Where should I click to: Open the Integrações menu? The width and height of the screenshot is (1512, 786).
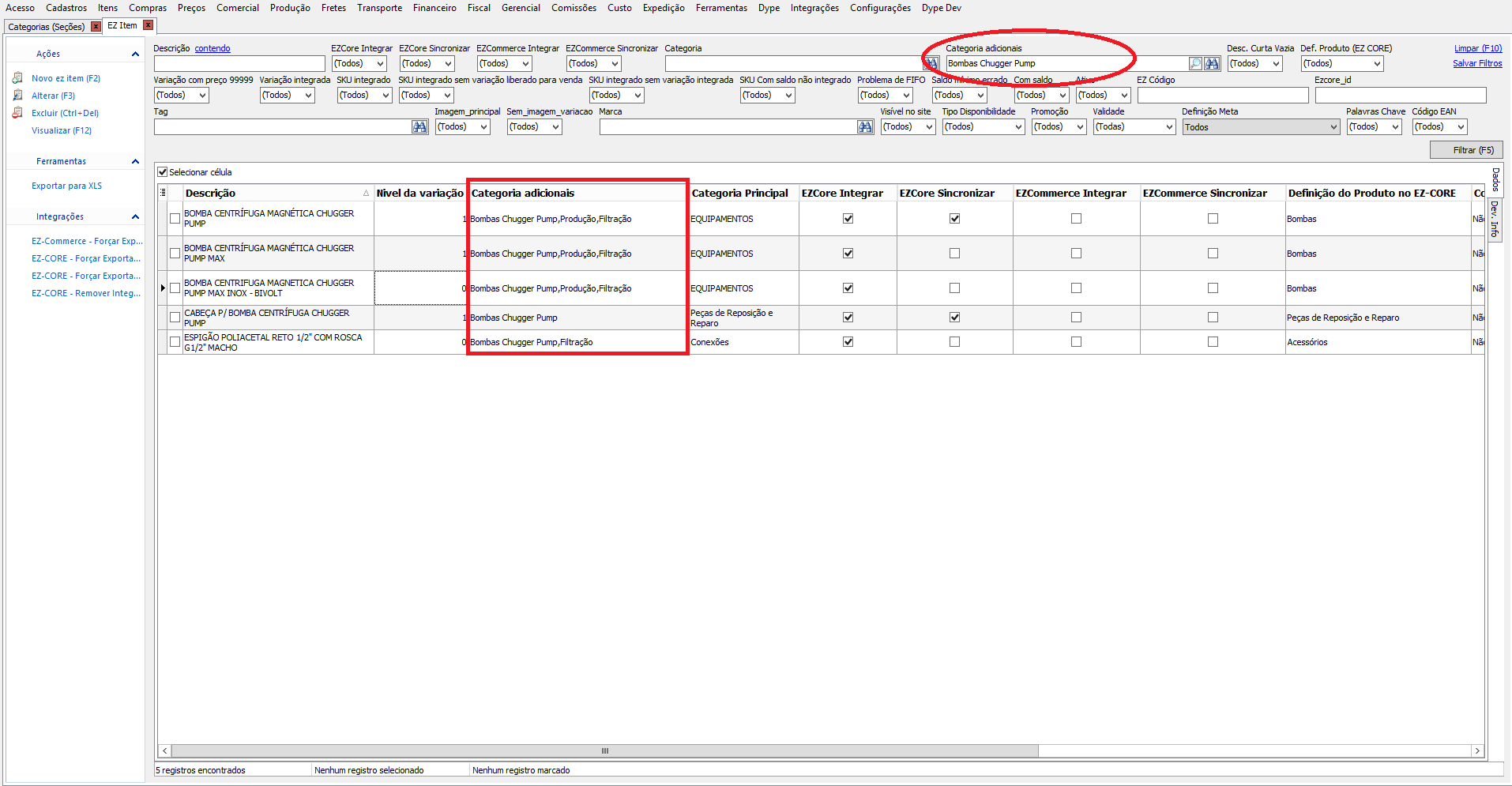point(814,8)
